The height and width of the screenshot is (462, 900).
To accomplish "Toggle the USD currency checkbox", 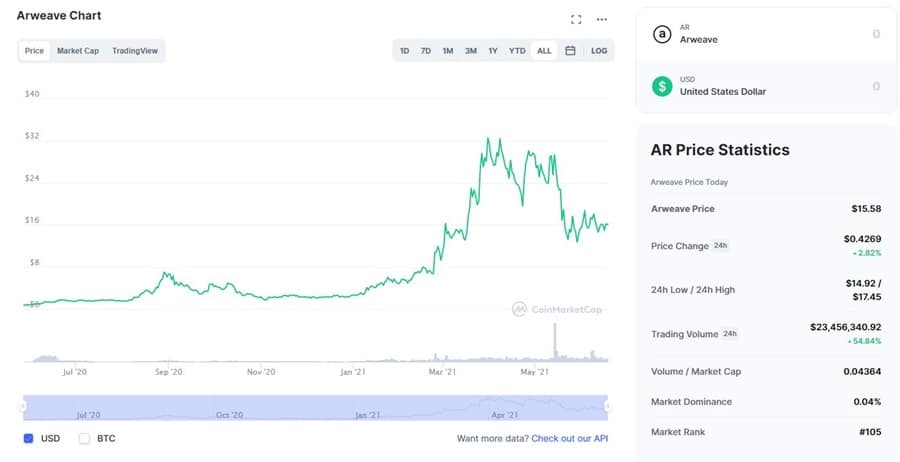I will pyautogui.click(x=28, y=438).
